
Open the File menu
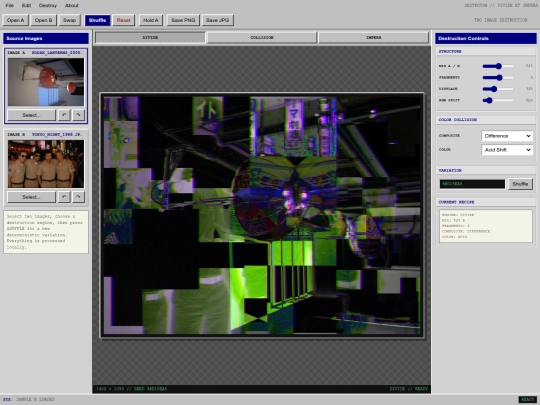10,6
